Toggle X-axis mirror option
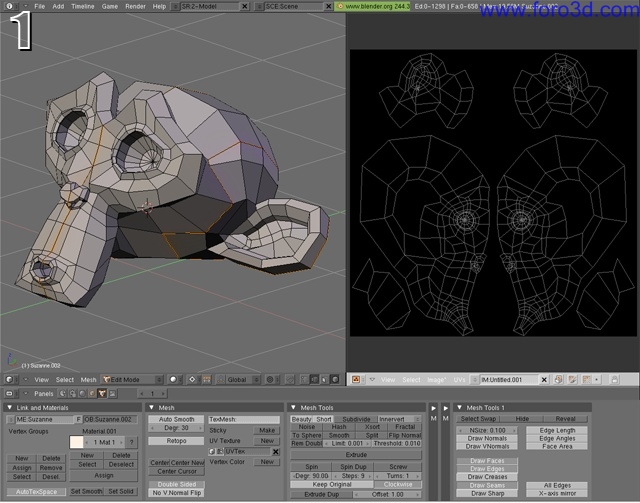Screen dimensions: 640x503 pos(557,493)
